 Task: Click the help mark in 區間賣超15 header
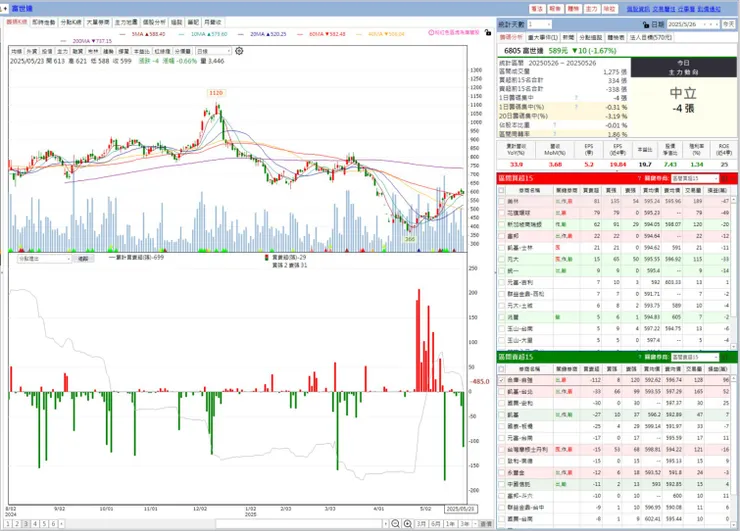pyautogui.click(x=639, y=357)
